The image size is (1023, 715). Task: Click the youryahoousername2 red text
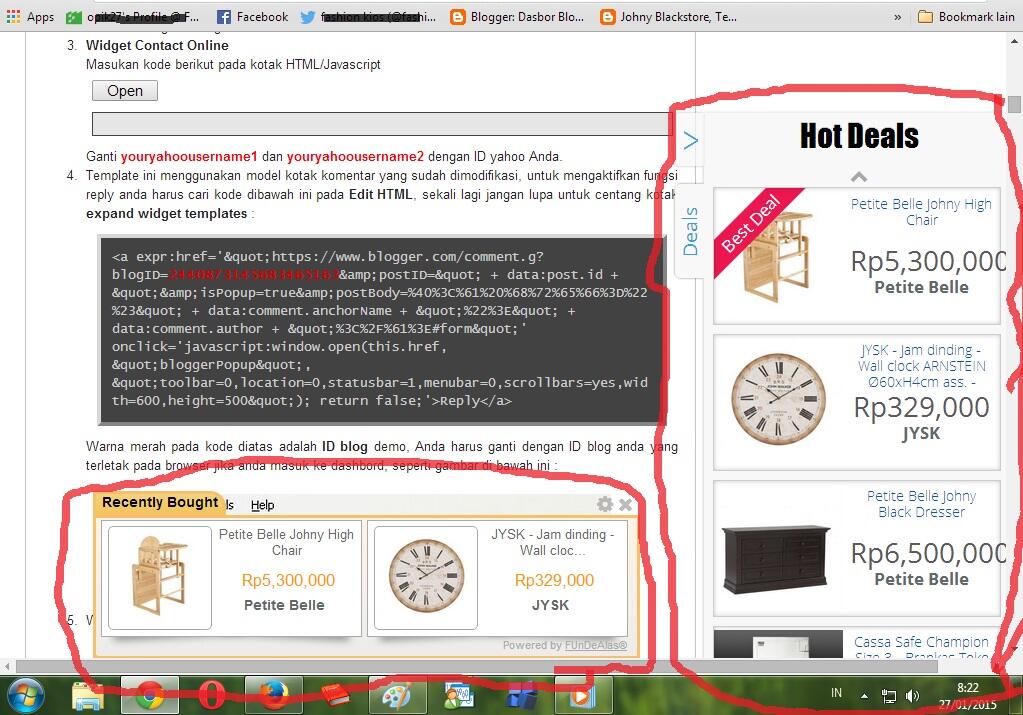tap(355, 157)
